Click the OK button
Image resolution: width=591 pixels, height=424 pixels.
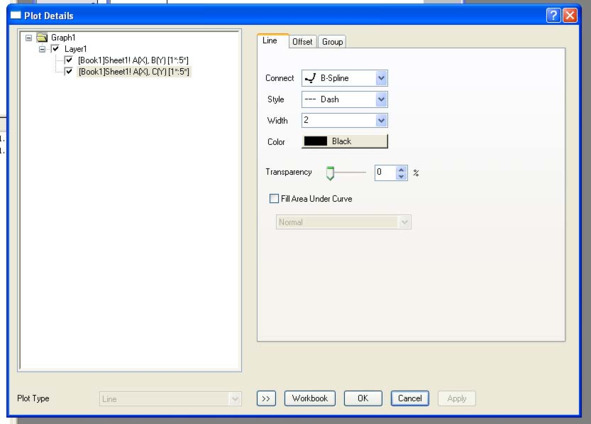click(363, 398)
